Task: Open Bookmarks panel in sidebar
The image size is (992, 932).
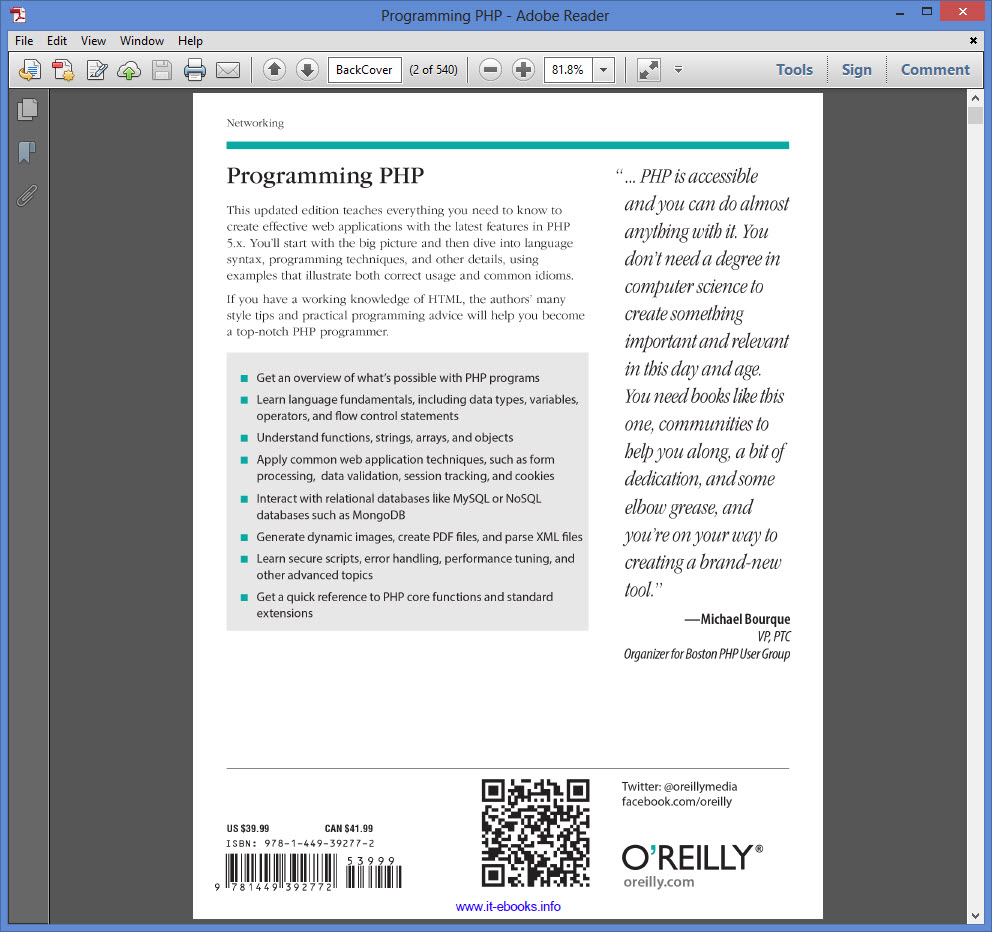Action: 27,152
